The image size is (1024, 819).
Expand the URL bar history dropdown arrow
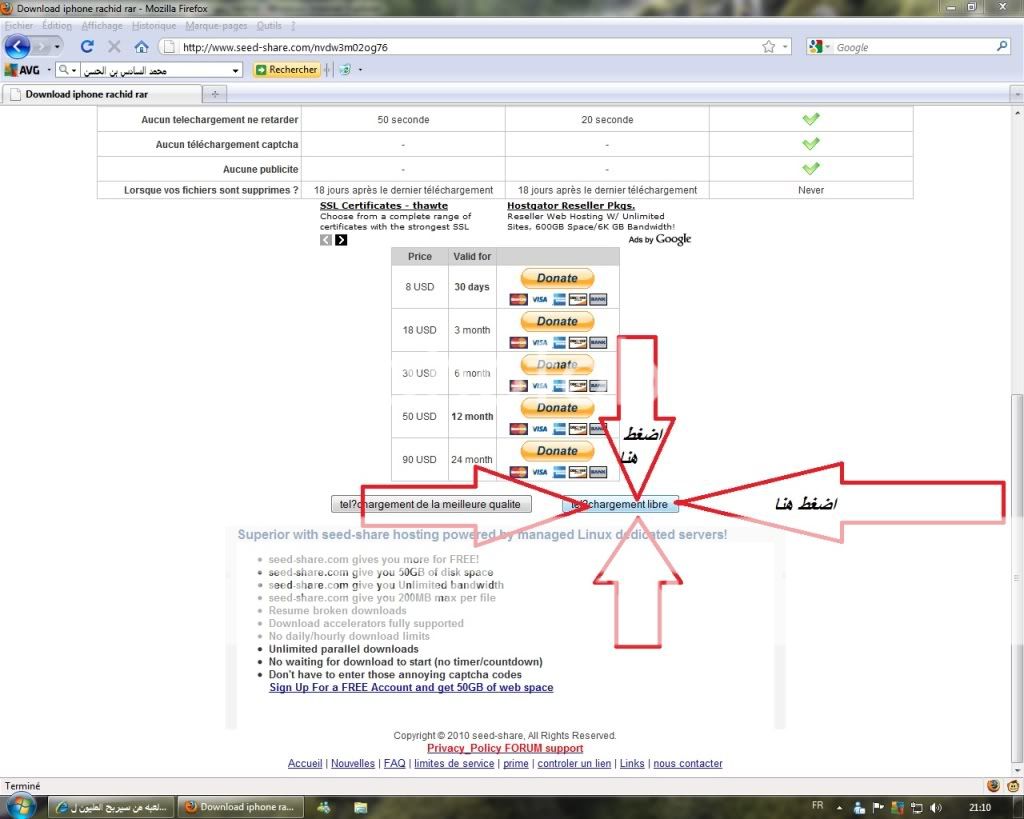(x=785, y=47)
